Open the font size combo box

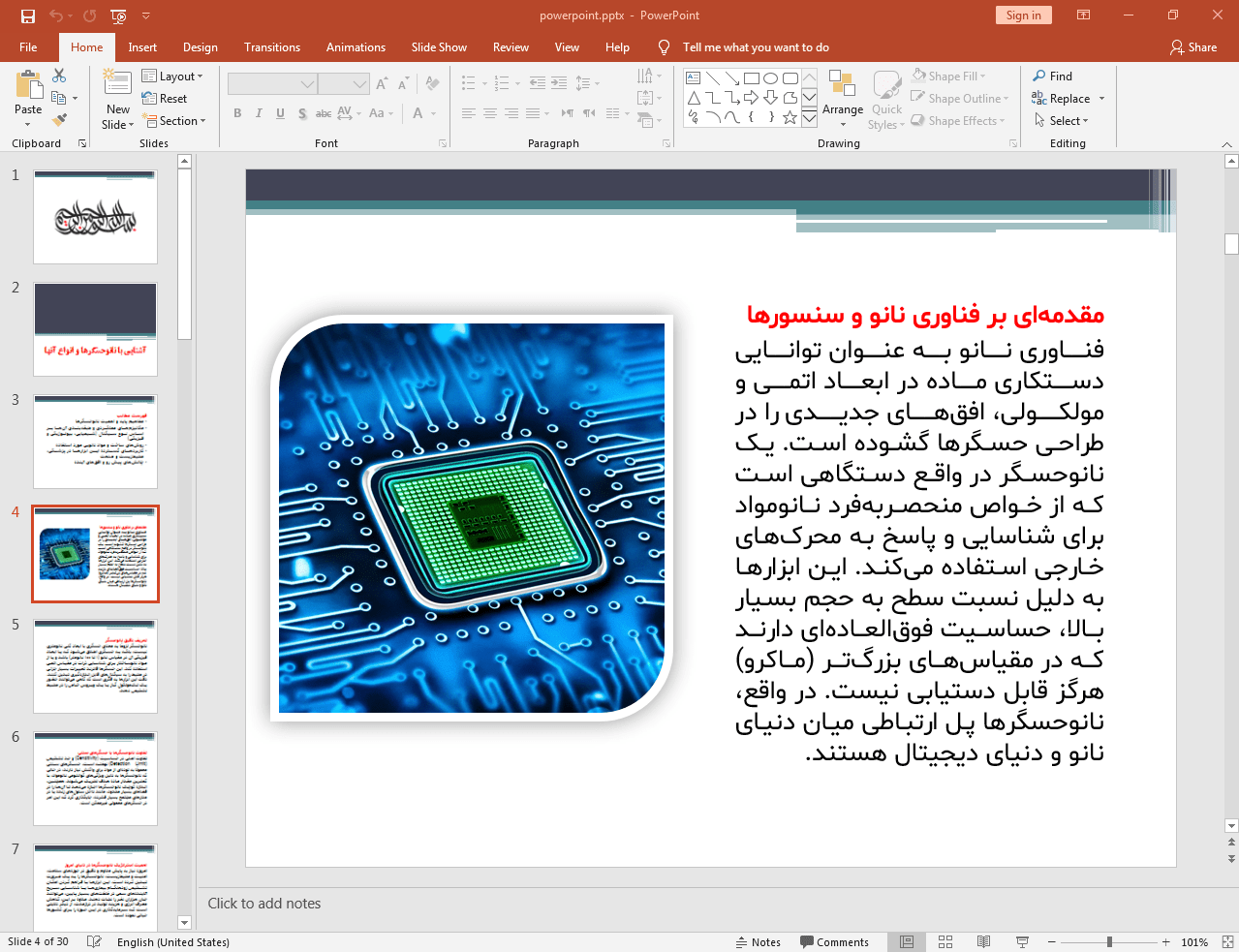[344, 84]
